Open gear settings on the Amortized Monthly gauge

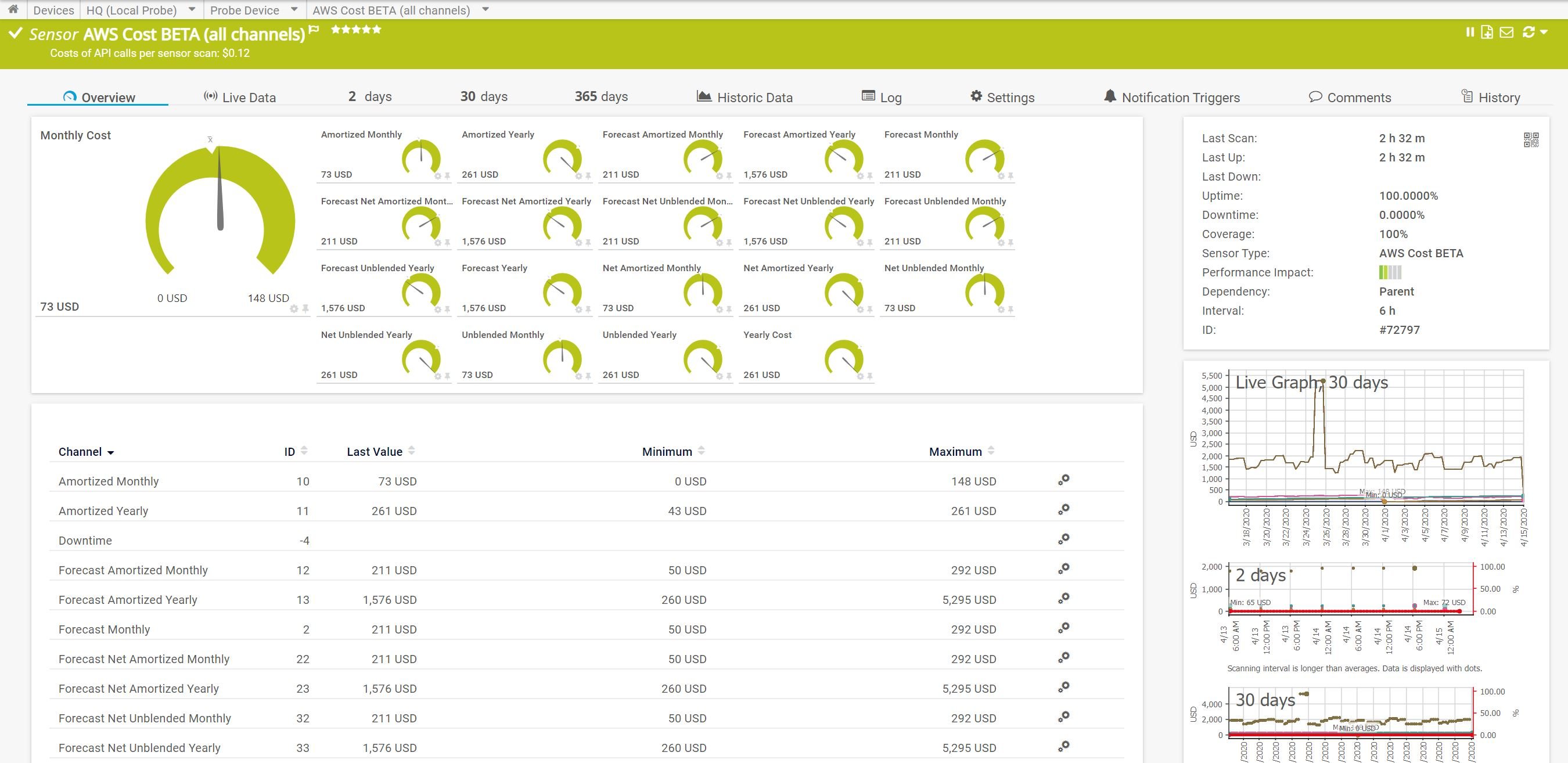(x=438, y=177)
